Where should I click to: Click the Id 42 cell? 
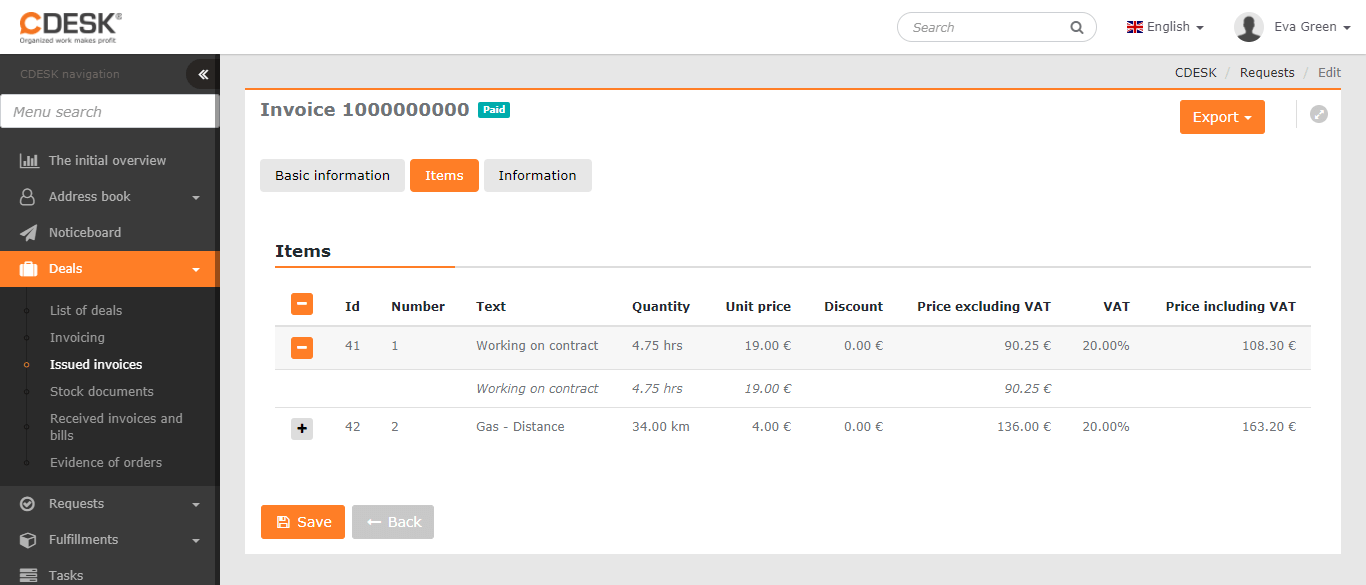[x=352, y=427]
